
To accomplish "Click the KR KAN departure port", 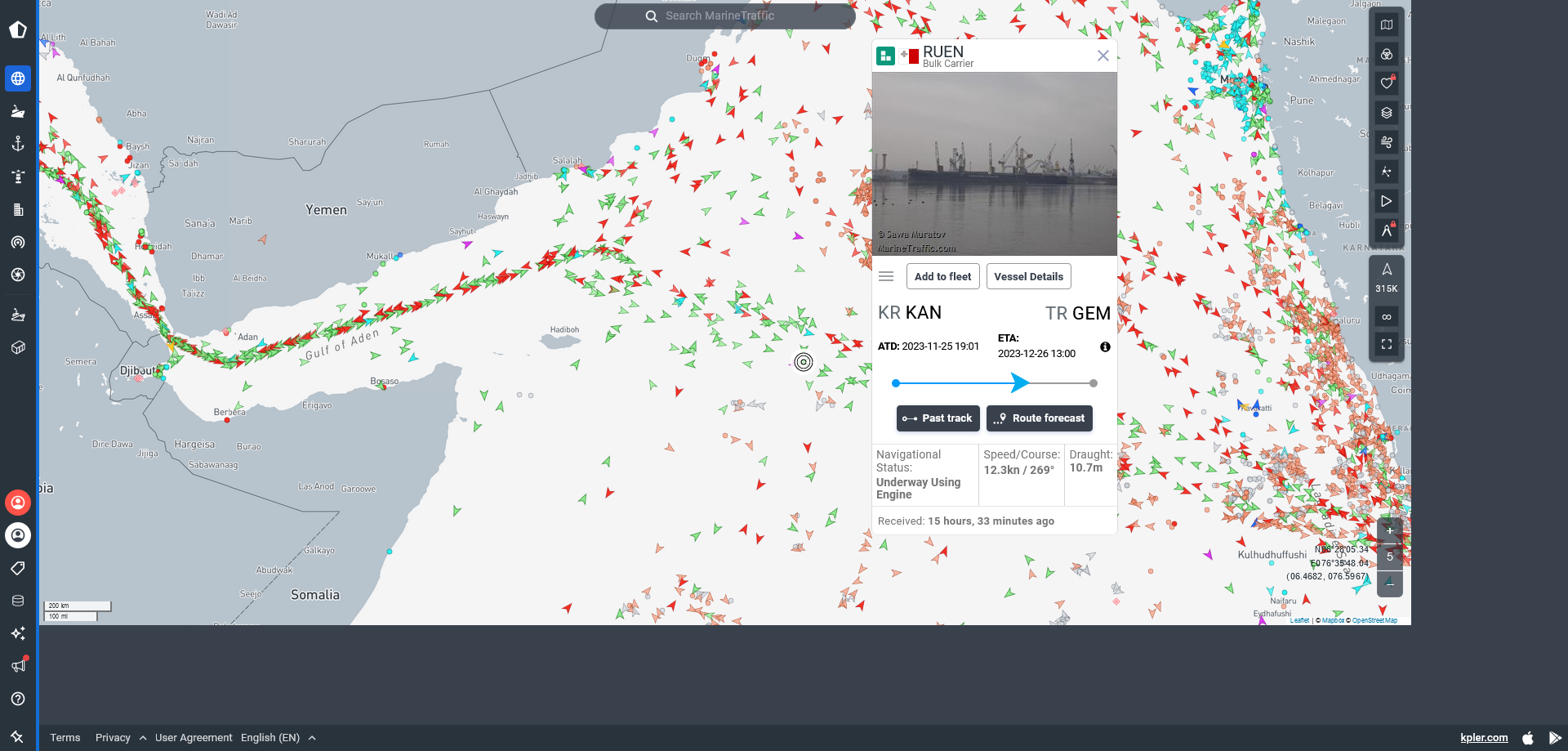I will (x=910, y=312).
